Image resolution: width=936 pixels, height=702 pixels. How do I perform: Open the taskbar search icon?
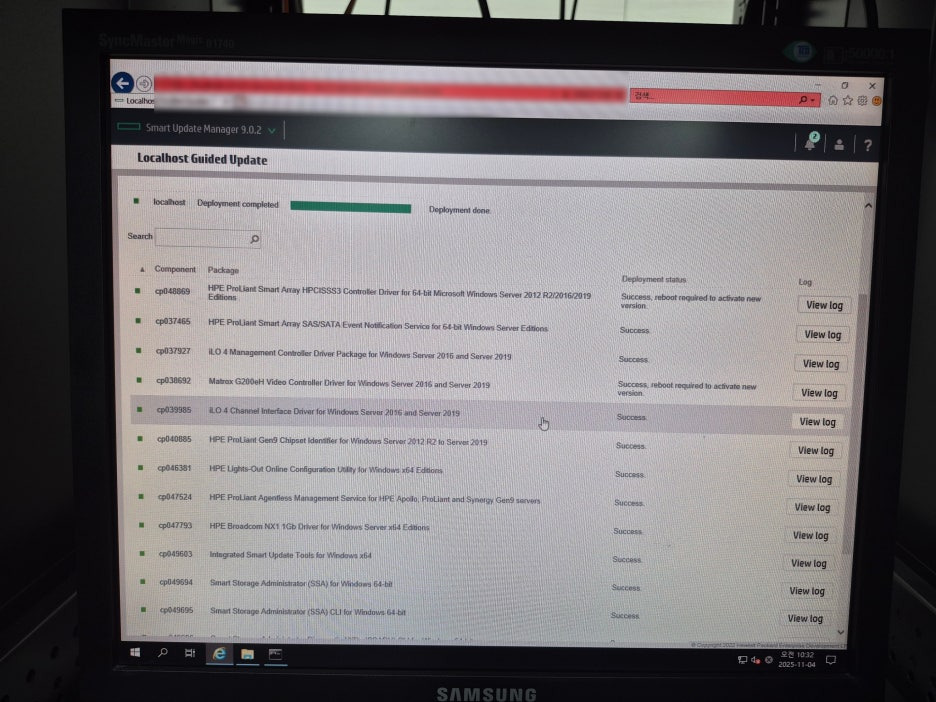162,653
